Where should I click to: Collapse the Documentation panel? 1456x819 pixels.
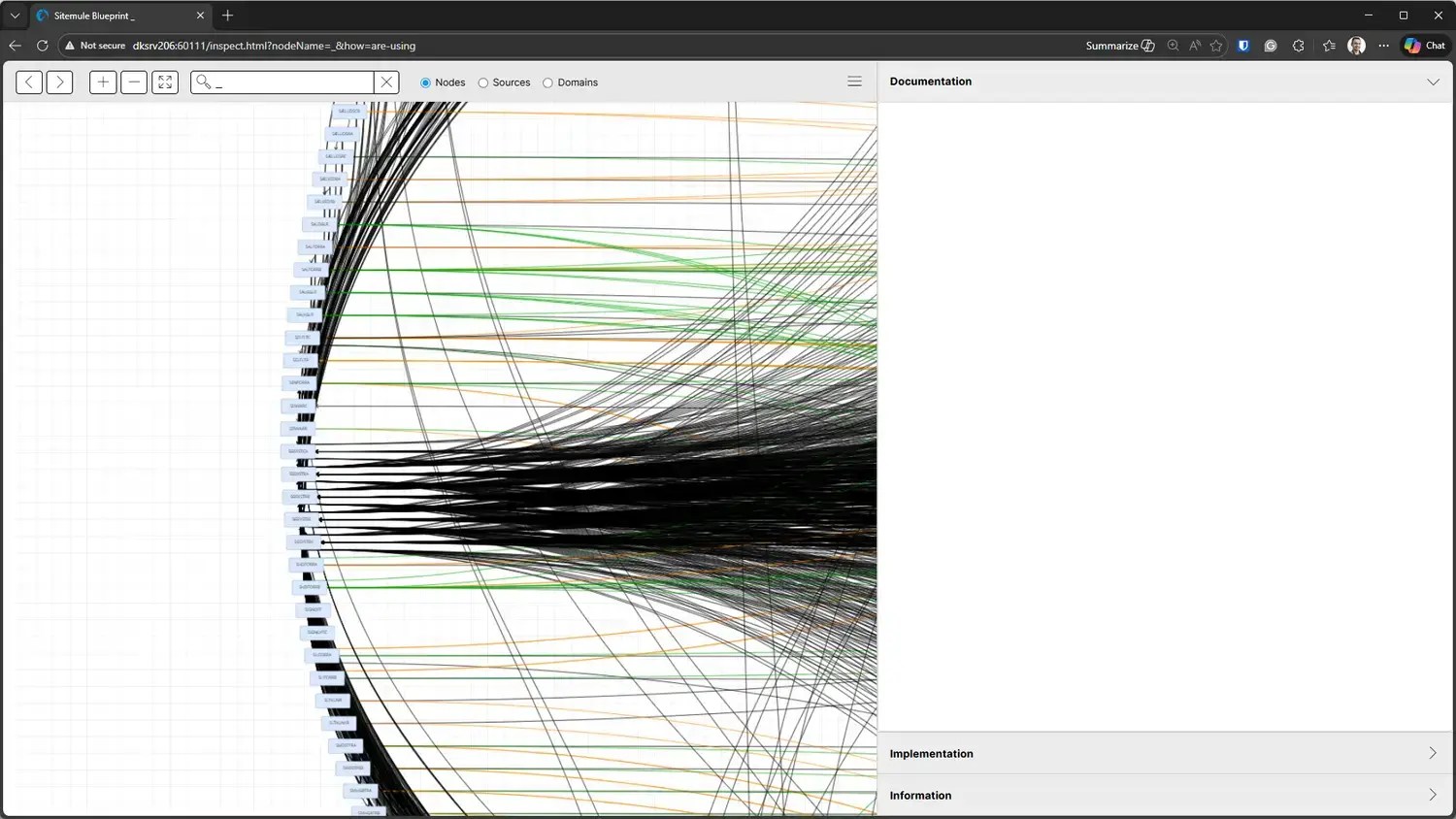(1433, 82)
